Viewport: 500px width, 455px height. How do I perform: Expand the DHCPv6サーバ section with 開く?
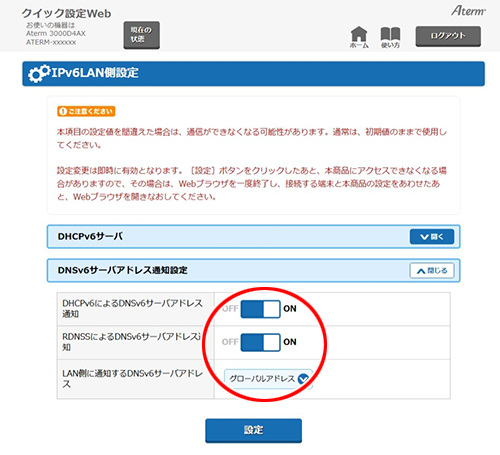pyautogui.click(x=432, y=237)
